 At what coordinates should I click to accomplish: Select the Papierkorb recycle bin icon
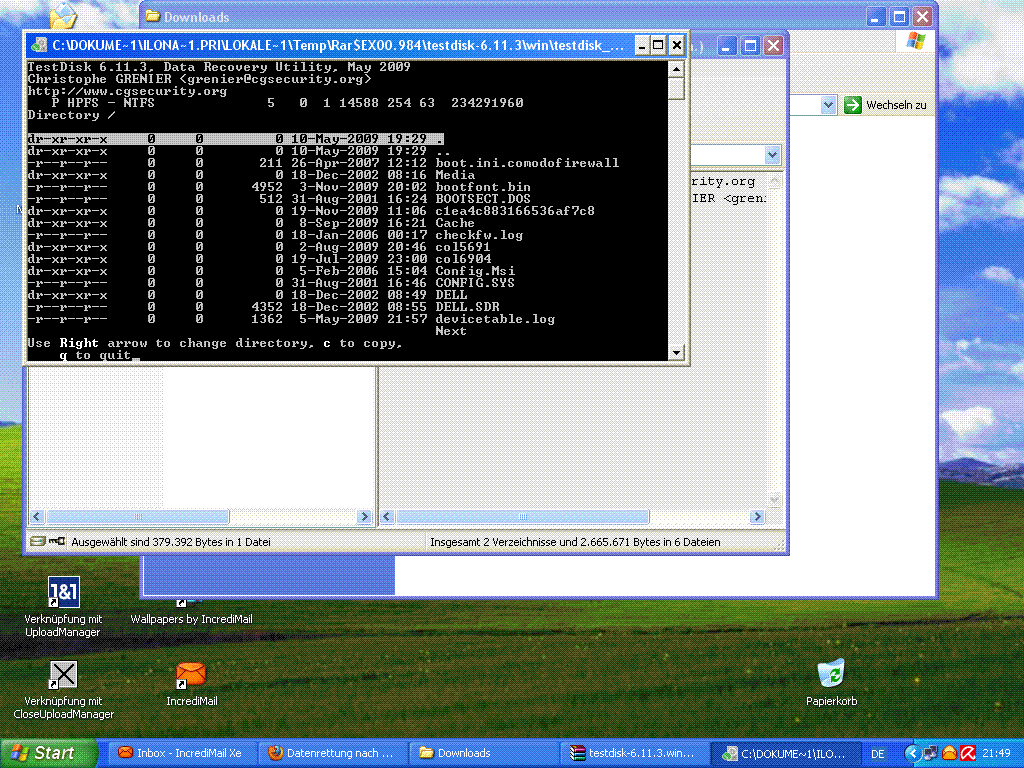click(x=831, y=673)
